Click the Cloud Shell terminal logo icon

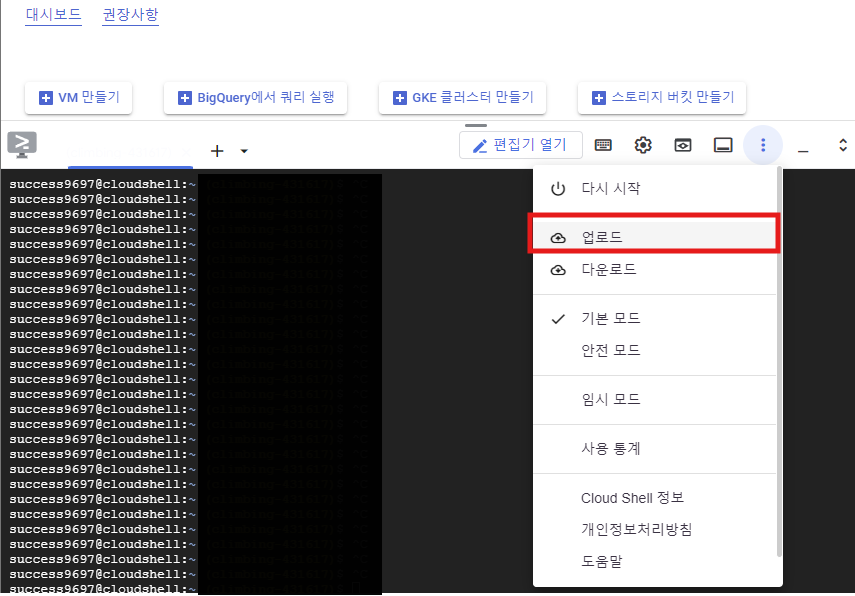[22, 145]
